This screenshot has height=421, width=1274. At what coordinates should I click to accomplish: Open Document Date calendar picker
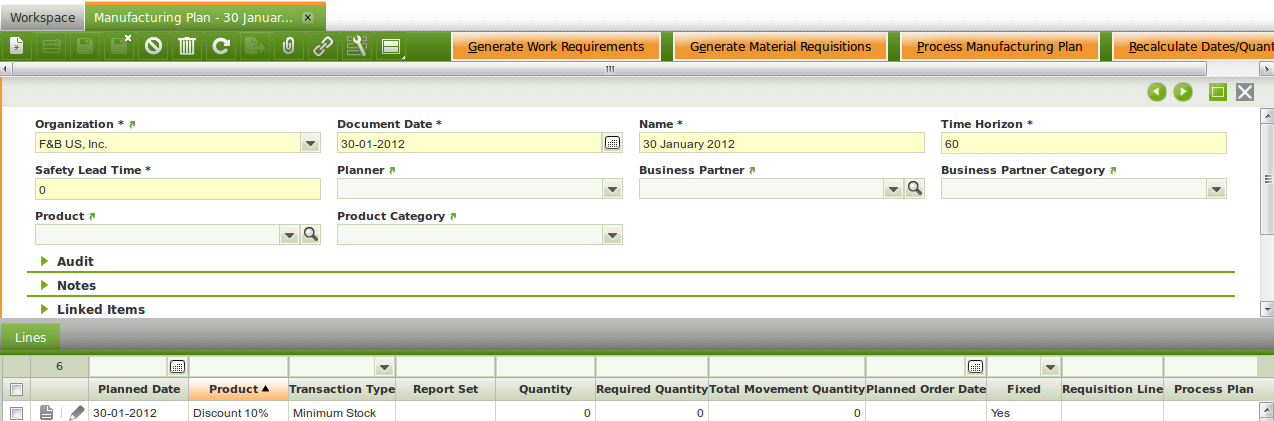(x=612, y=143)
